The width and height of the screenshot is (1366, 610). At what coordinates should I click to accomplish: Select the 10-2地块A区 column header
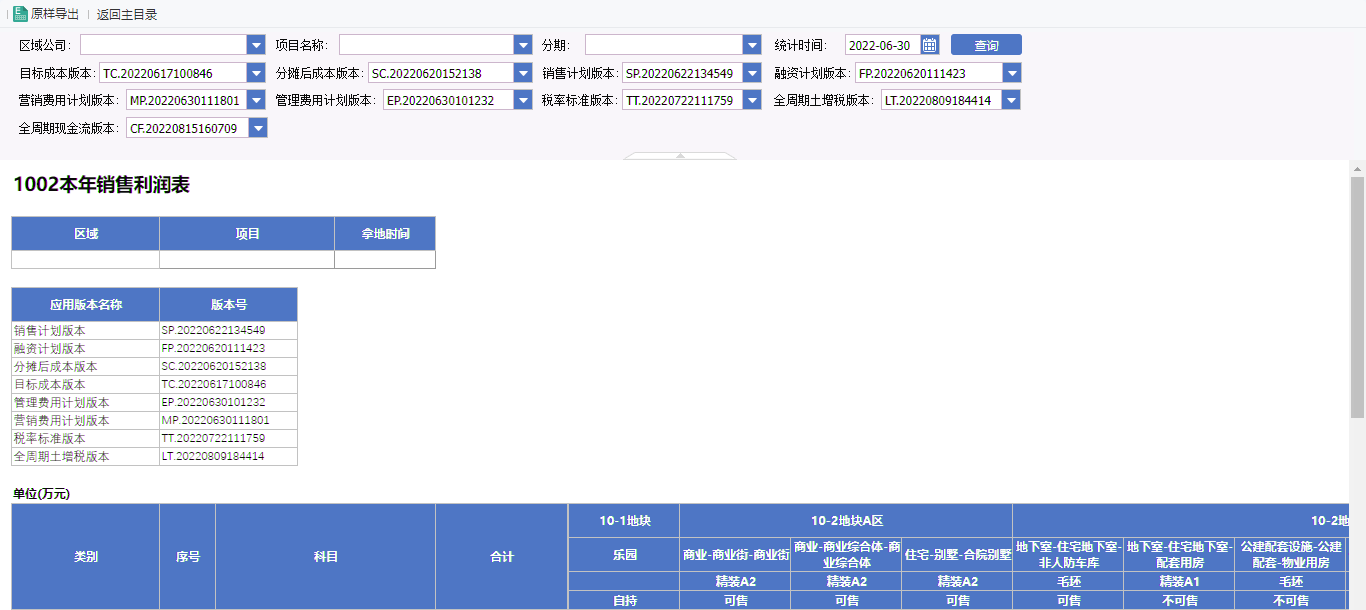846,521
